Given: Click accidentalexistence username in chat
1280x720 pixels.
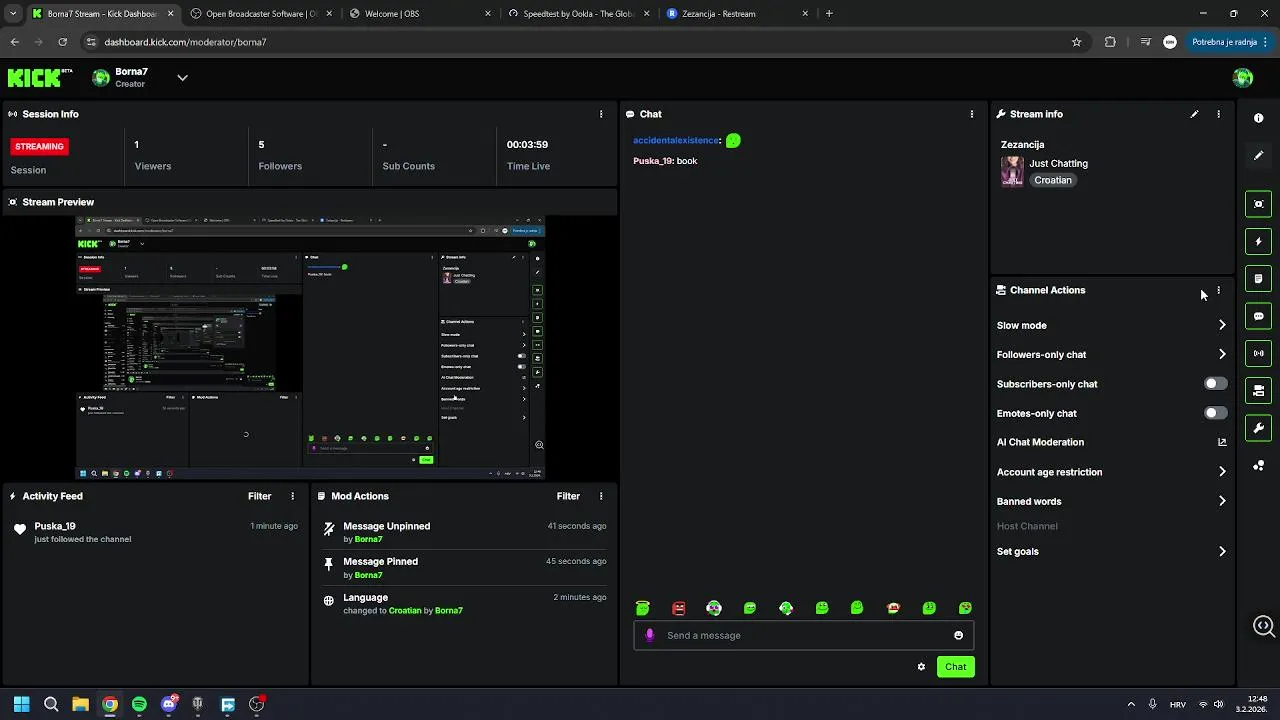Looking at the screenshot, I should (x=675, y=141).
